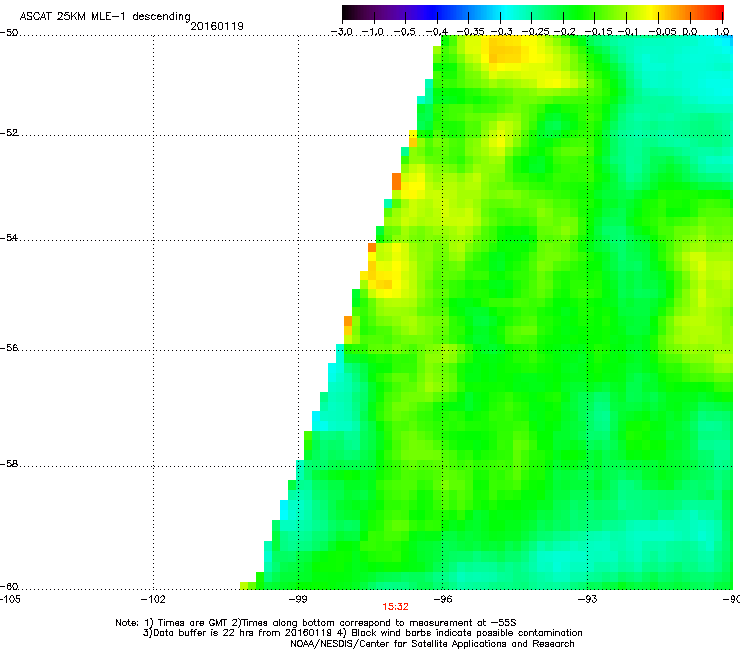
Task: Click the red time stamp 15:32
Action: (395, 607)
